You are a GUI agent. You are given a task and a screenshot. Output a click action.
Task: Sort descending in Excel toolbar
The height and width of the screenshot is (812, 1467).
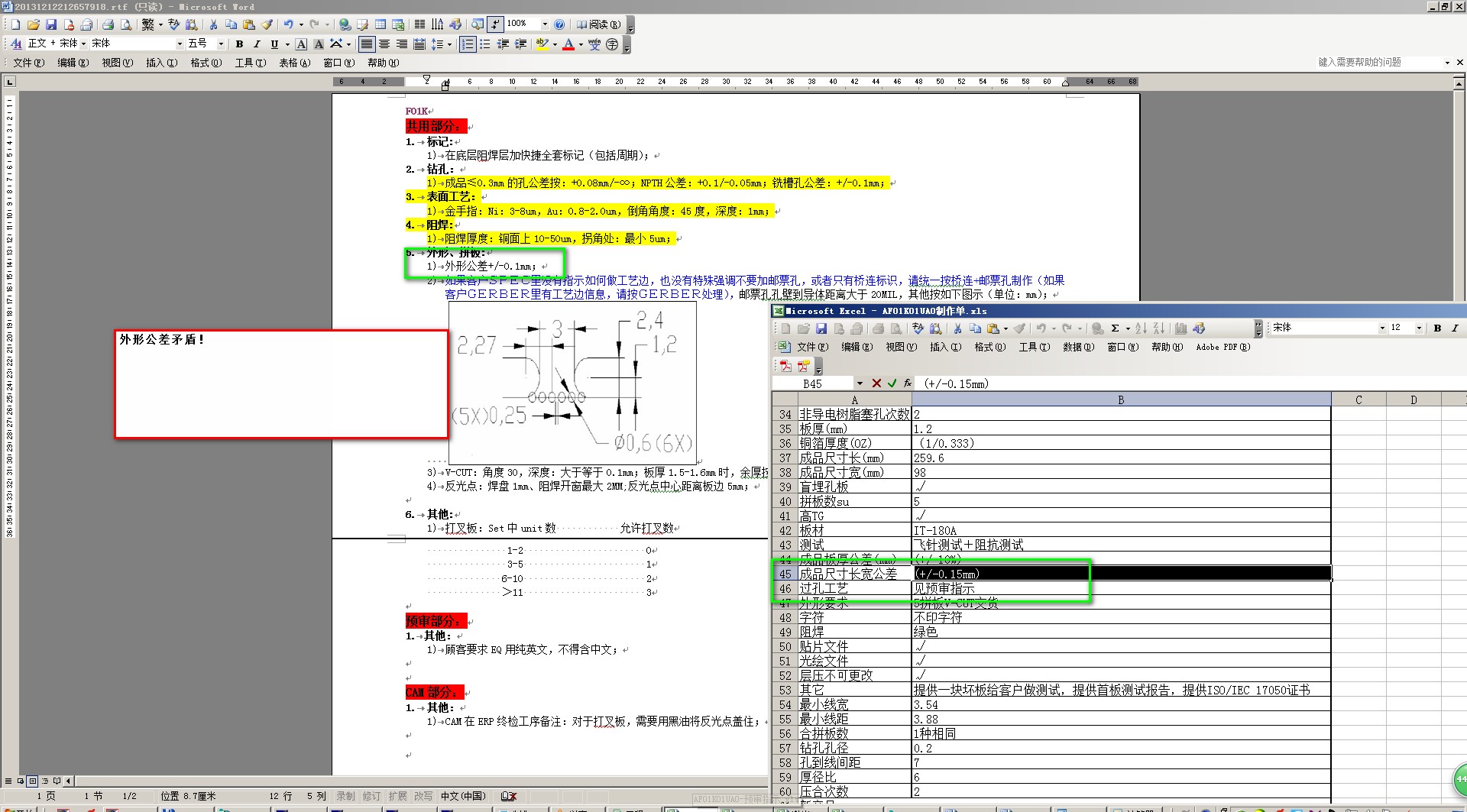[x=1159, y=328]
